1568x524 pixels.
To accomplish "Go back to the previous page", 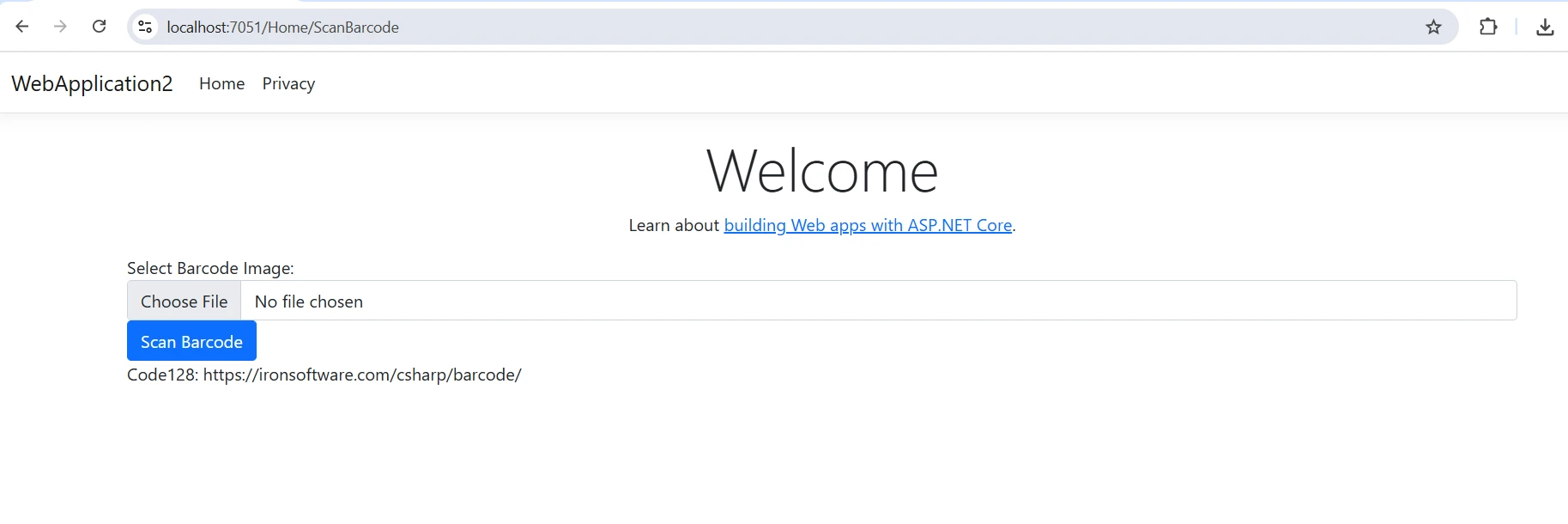I will (22, 27).
